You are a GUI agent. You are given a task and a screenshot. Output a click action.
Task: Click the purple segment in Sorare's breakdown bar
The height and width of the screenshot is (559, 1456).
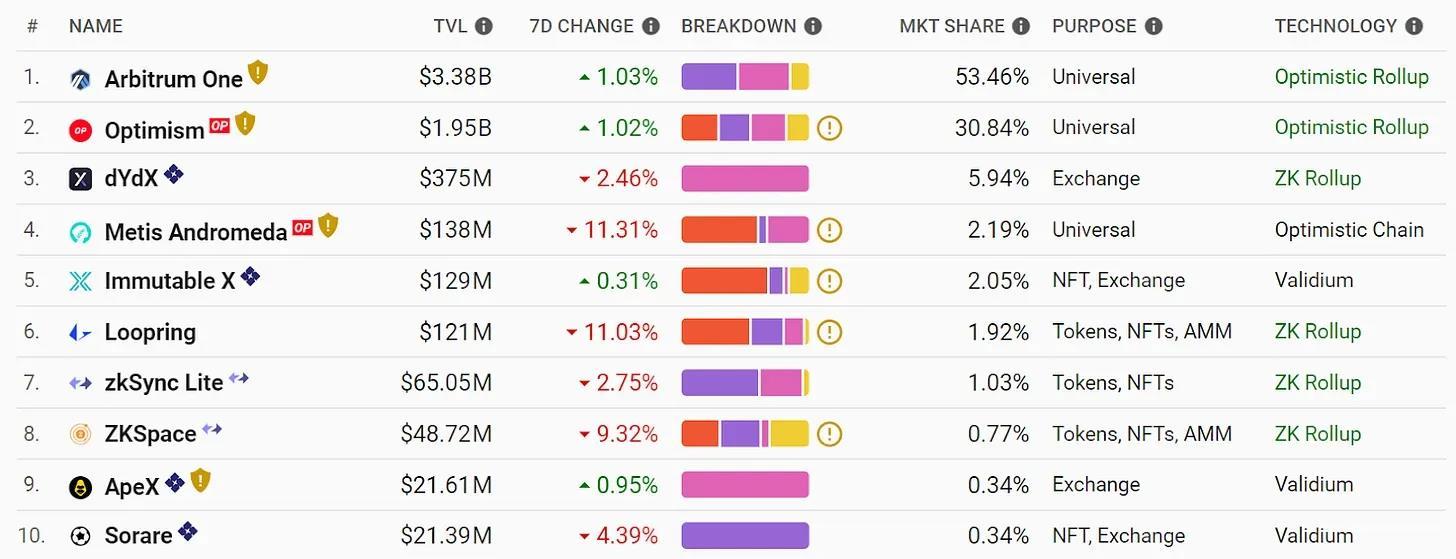(744, 536)
